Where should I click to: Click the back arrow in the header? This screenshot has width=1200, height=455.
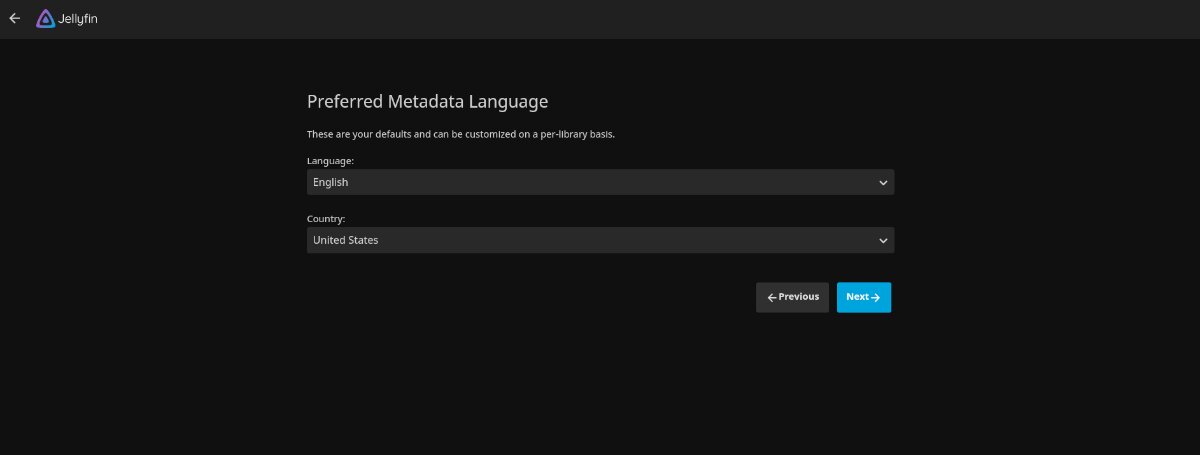(14, 18)
